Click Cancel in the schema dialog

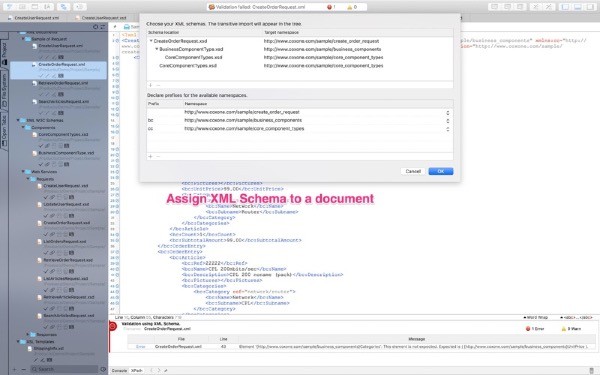(x=413, y=171)
